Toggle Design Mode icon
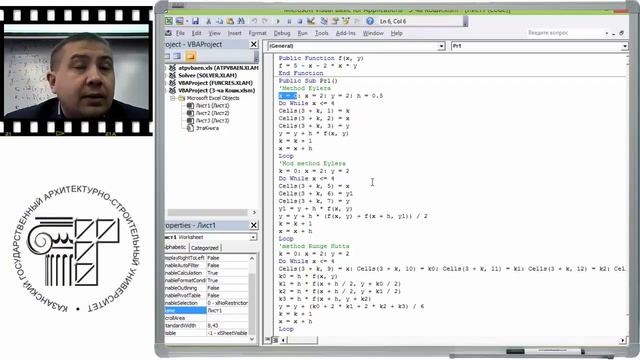Viewport: 640px width, 360px height. 311,21
